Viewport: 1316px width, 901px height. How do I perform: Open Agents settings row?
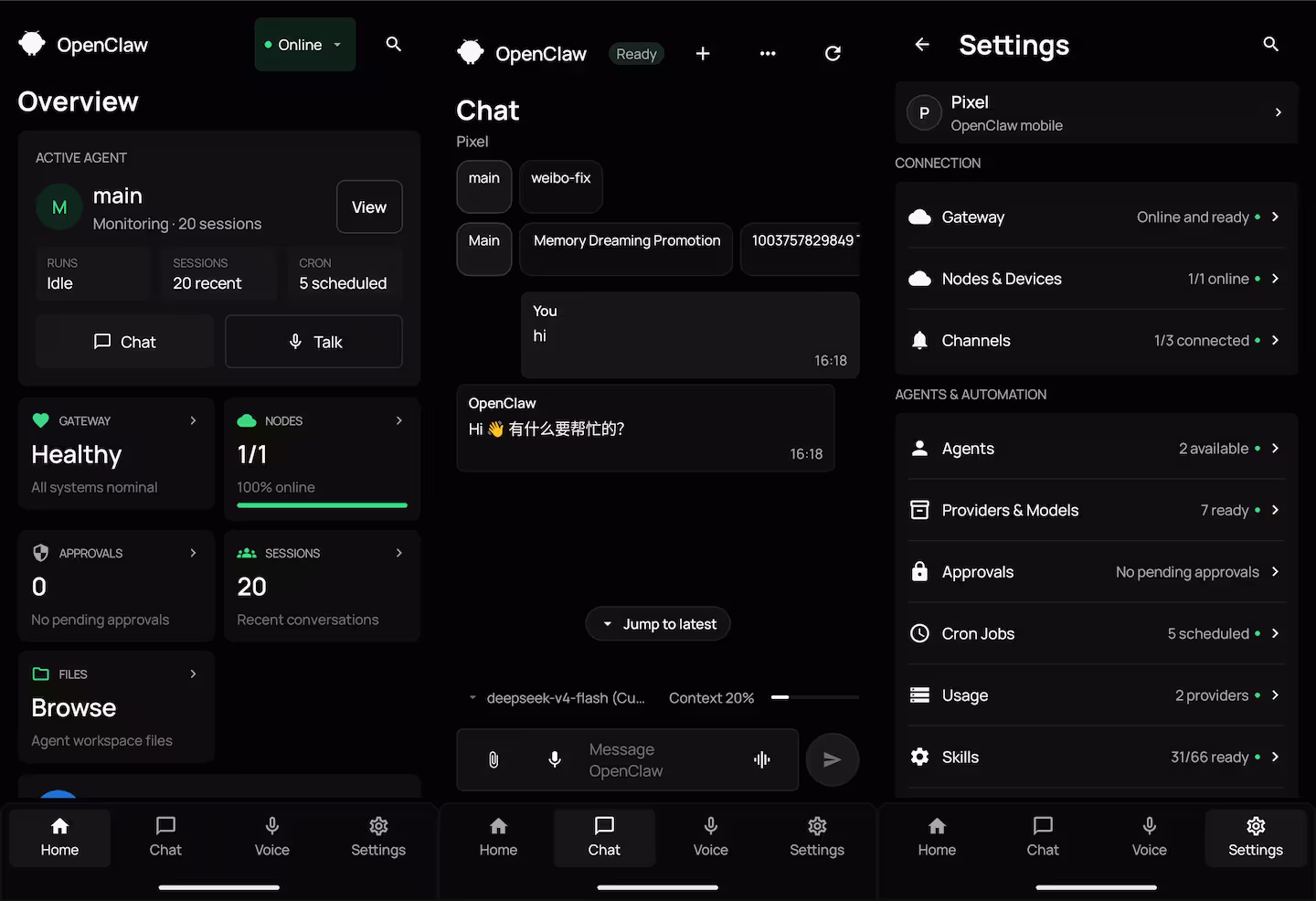click(x=1097, y=449)
